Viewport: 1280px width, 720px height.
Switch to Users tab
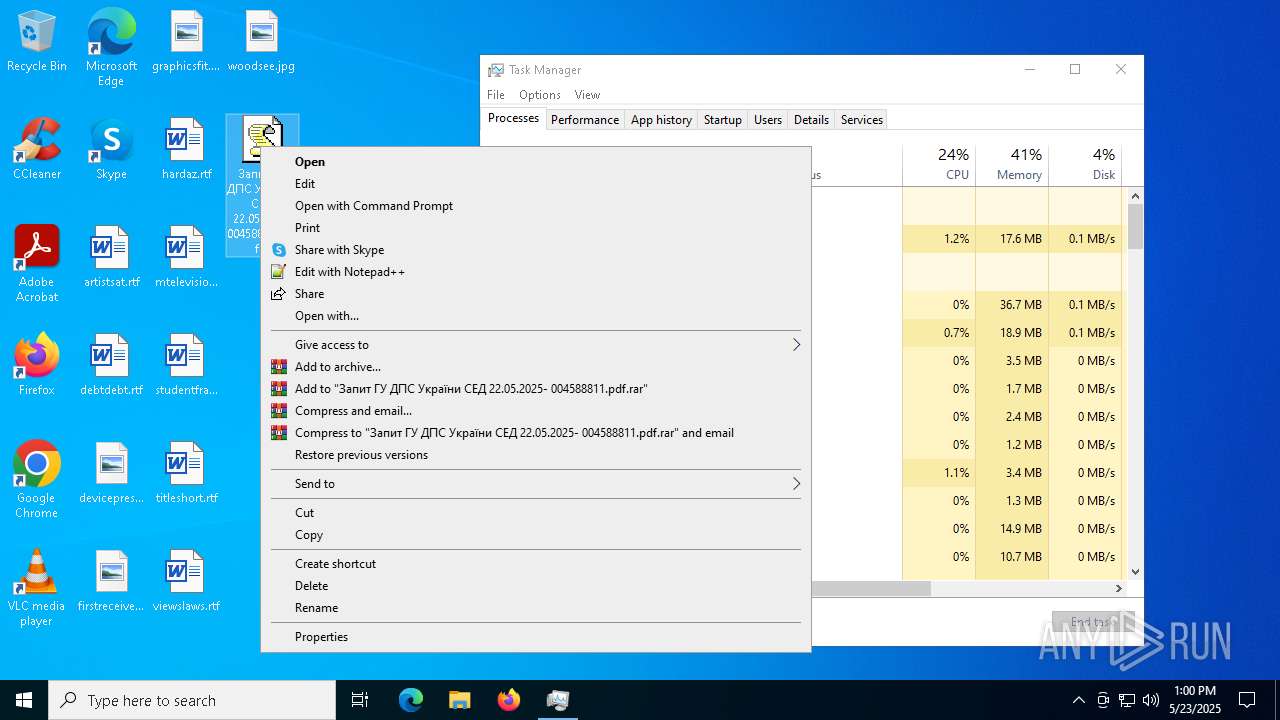tap(768, 120)
